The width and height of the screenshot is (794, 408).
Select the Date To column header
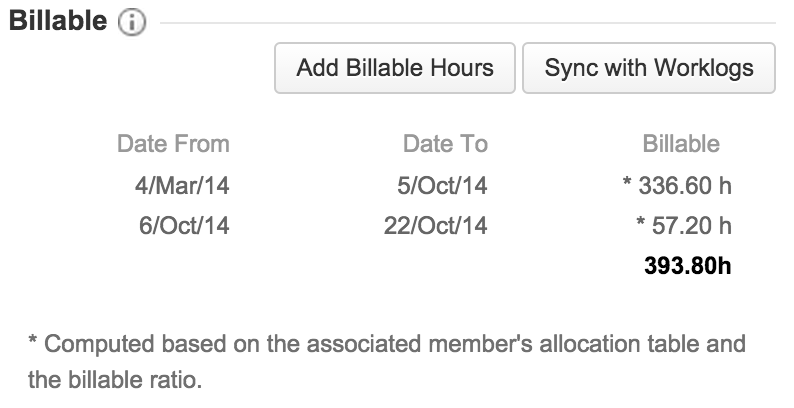445,144
